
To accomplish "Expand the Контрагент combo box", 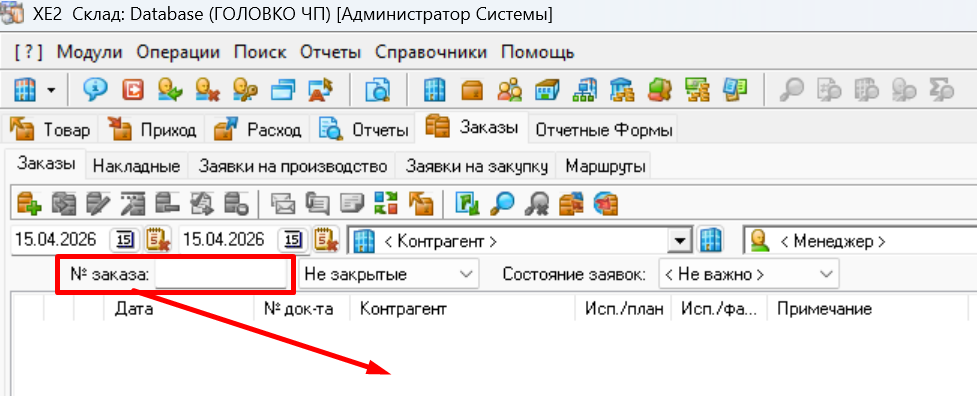I will click(x=680, y=240).
